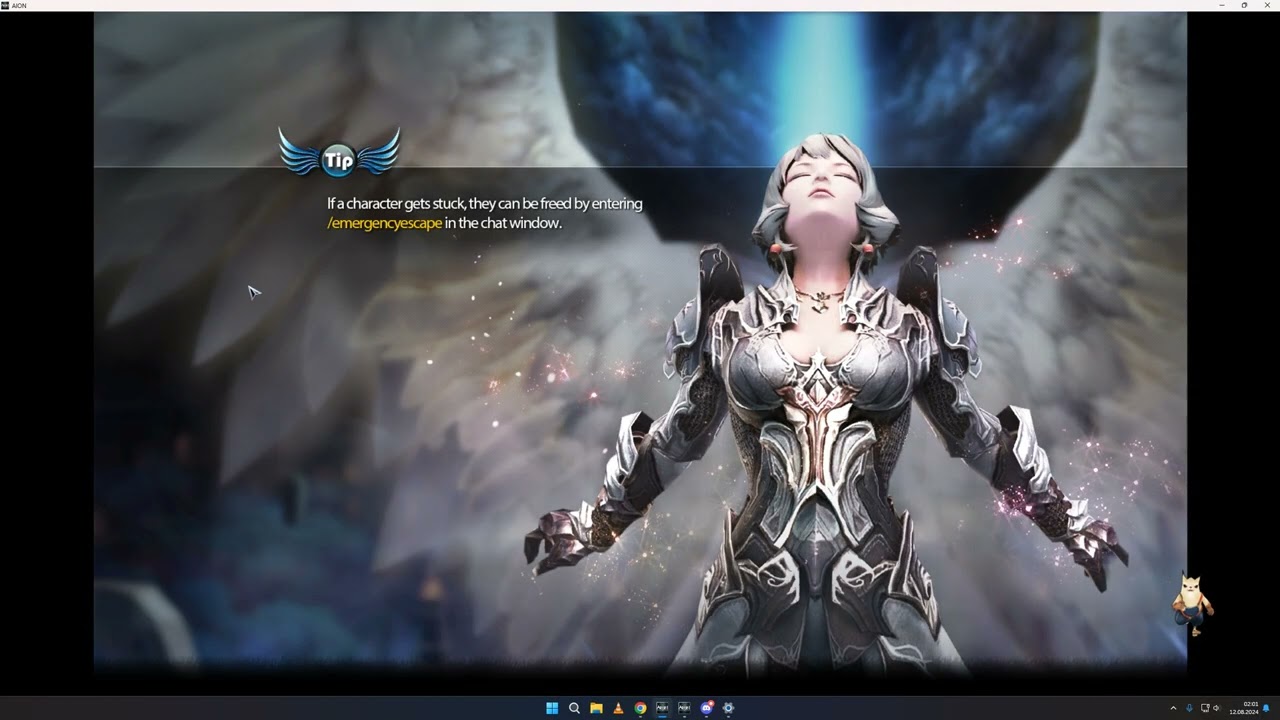The width and height of the screenshot is (1280, 720).
Task: Launch VLC media player from taskbar
Action: tap(618, 708)
